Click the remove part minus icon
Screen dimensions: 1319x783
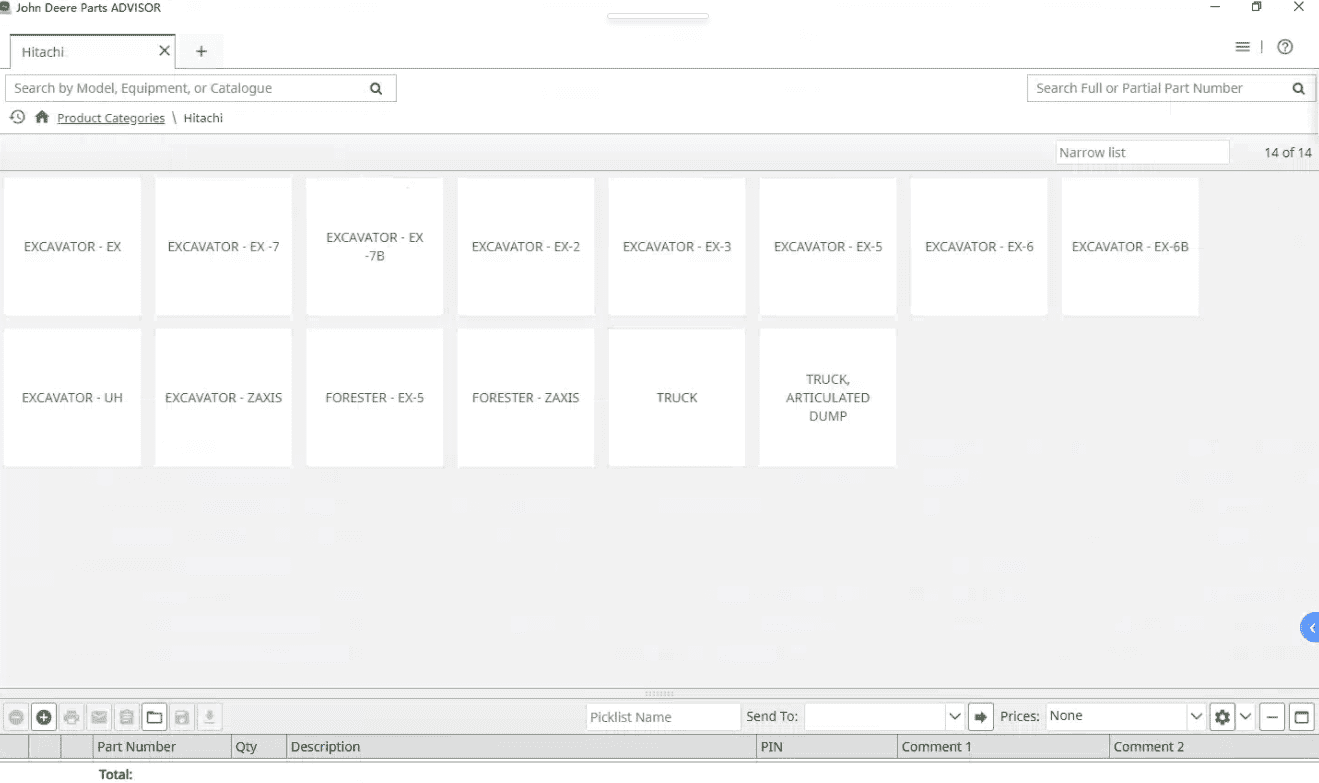(x=16, y=717)
